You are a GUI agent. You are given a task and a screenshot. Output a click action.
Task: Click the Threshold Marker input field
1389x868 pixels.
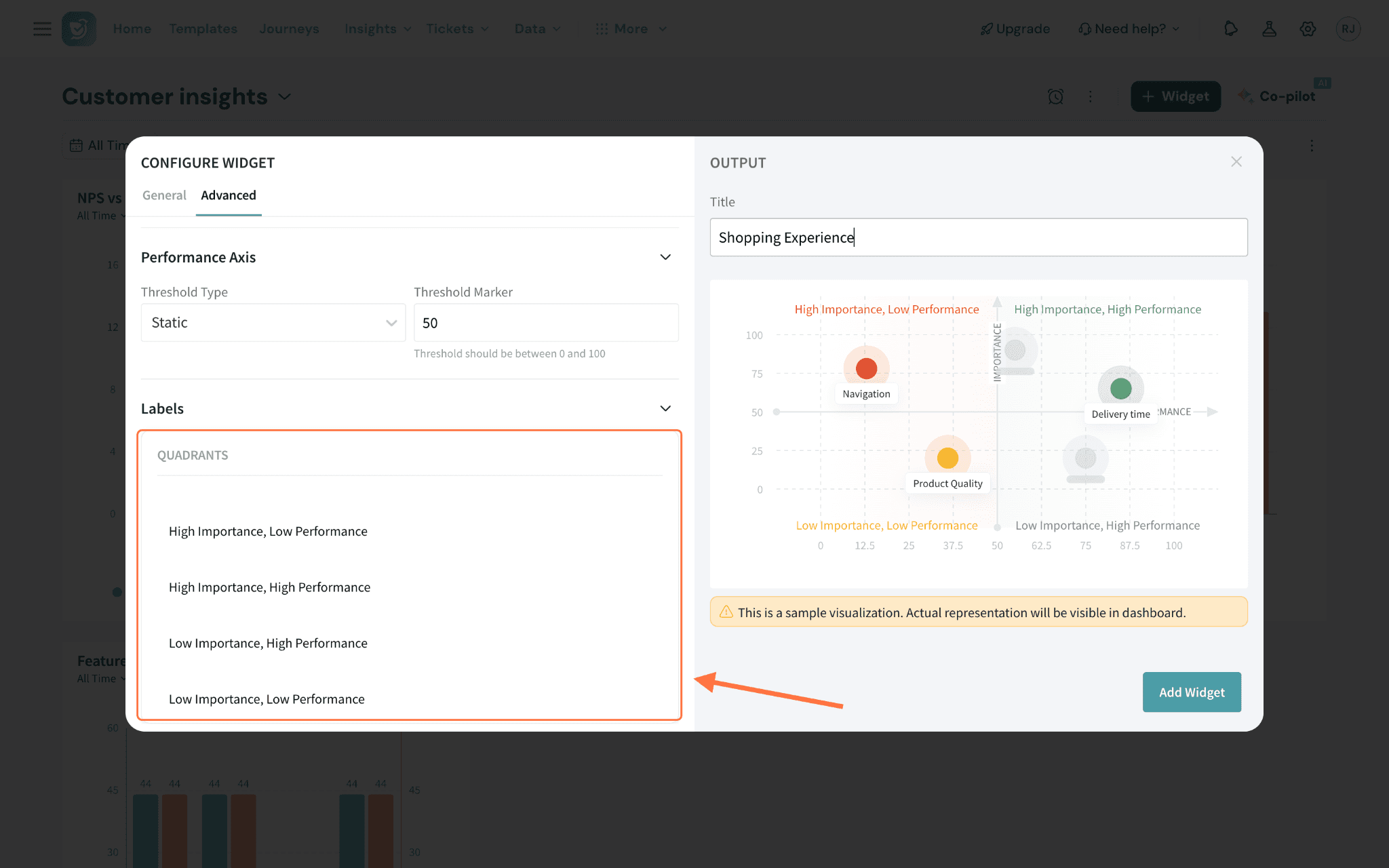click(x=546, y=323)
